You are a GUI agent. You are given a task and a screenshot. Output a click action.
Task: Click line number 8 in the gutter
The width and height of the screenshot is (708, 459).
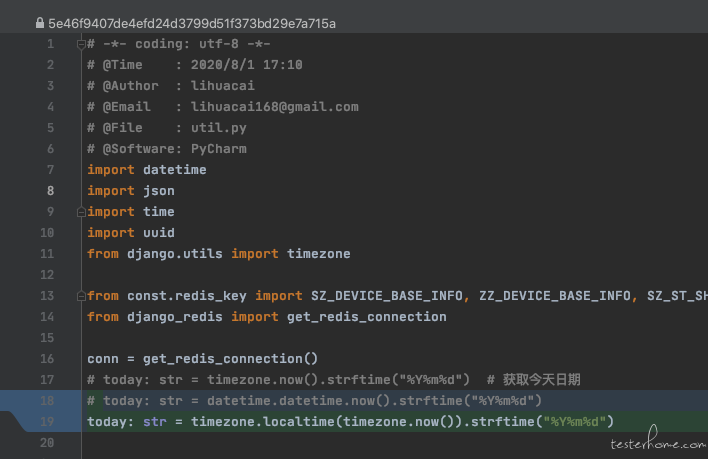tap(50, 191)
